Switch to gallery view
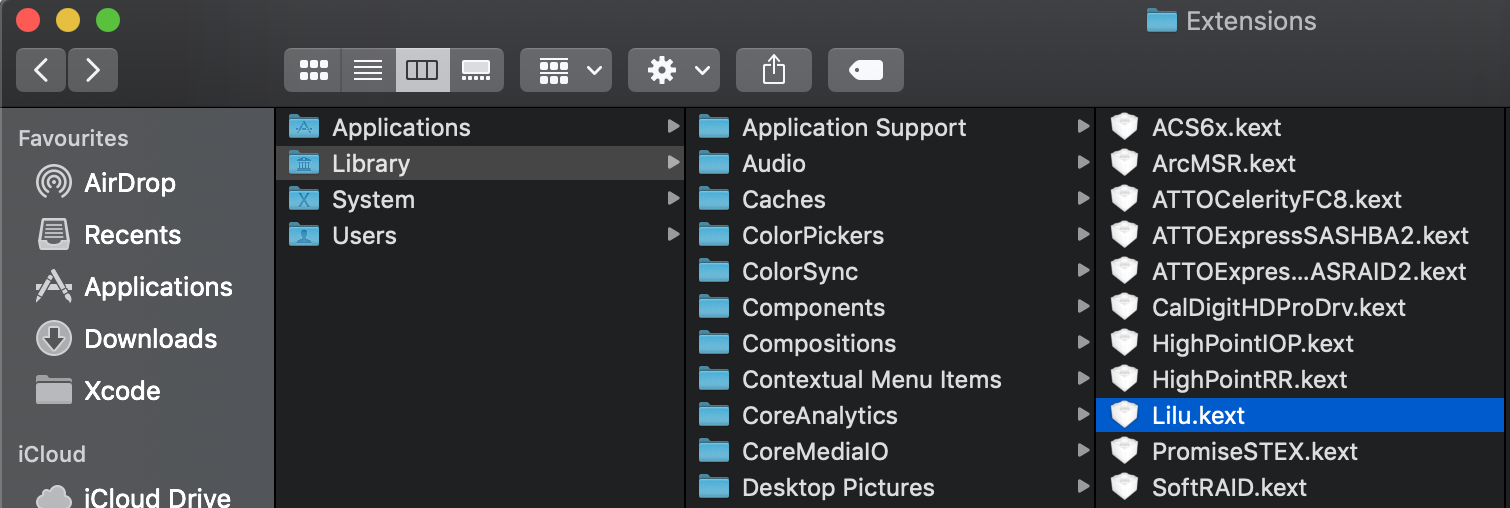1510x508 pixels. [476, 70]
